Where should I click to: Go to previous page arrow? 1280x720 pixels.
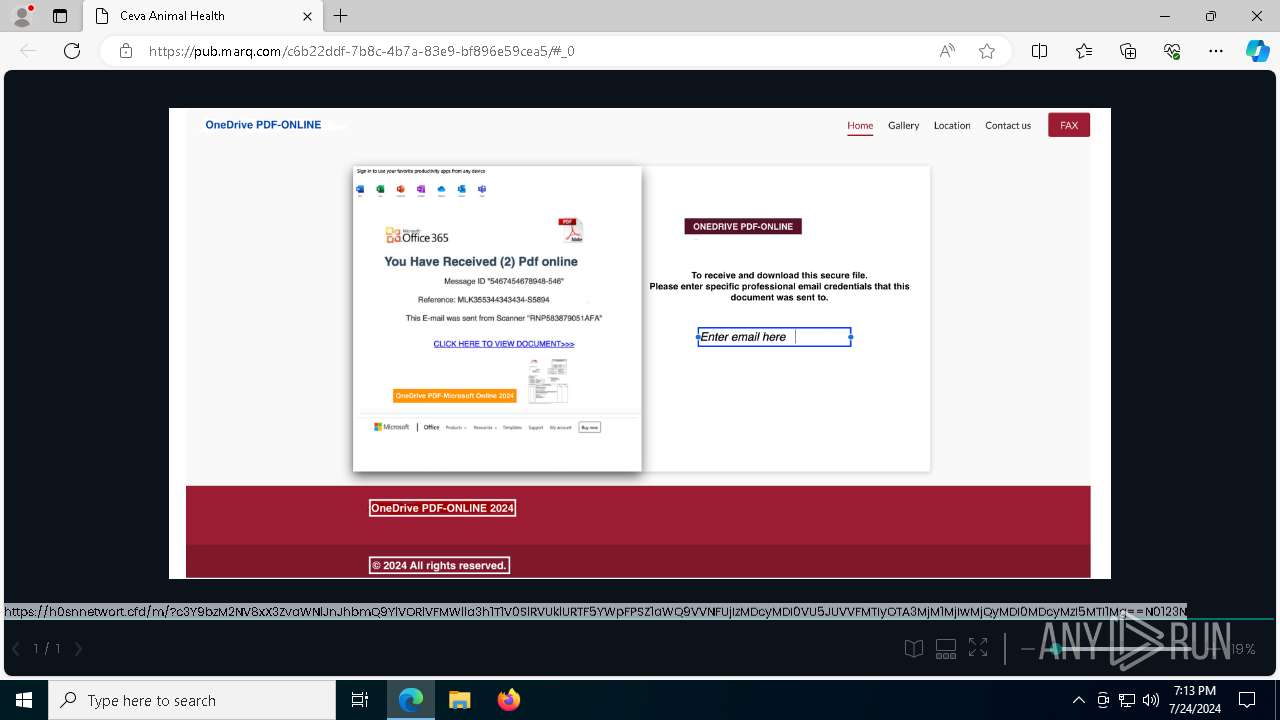(16, 649)
